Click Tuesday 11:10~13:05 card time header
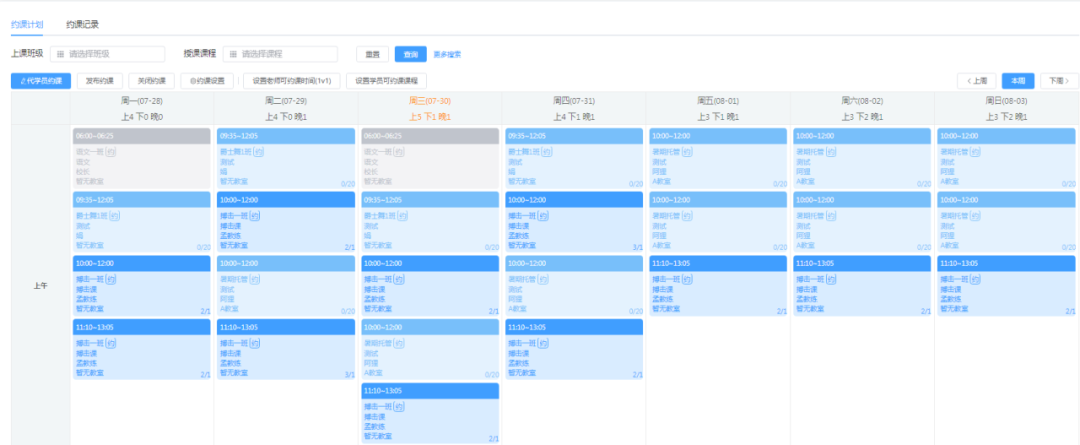 coord(286,327)
